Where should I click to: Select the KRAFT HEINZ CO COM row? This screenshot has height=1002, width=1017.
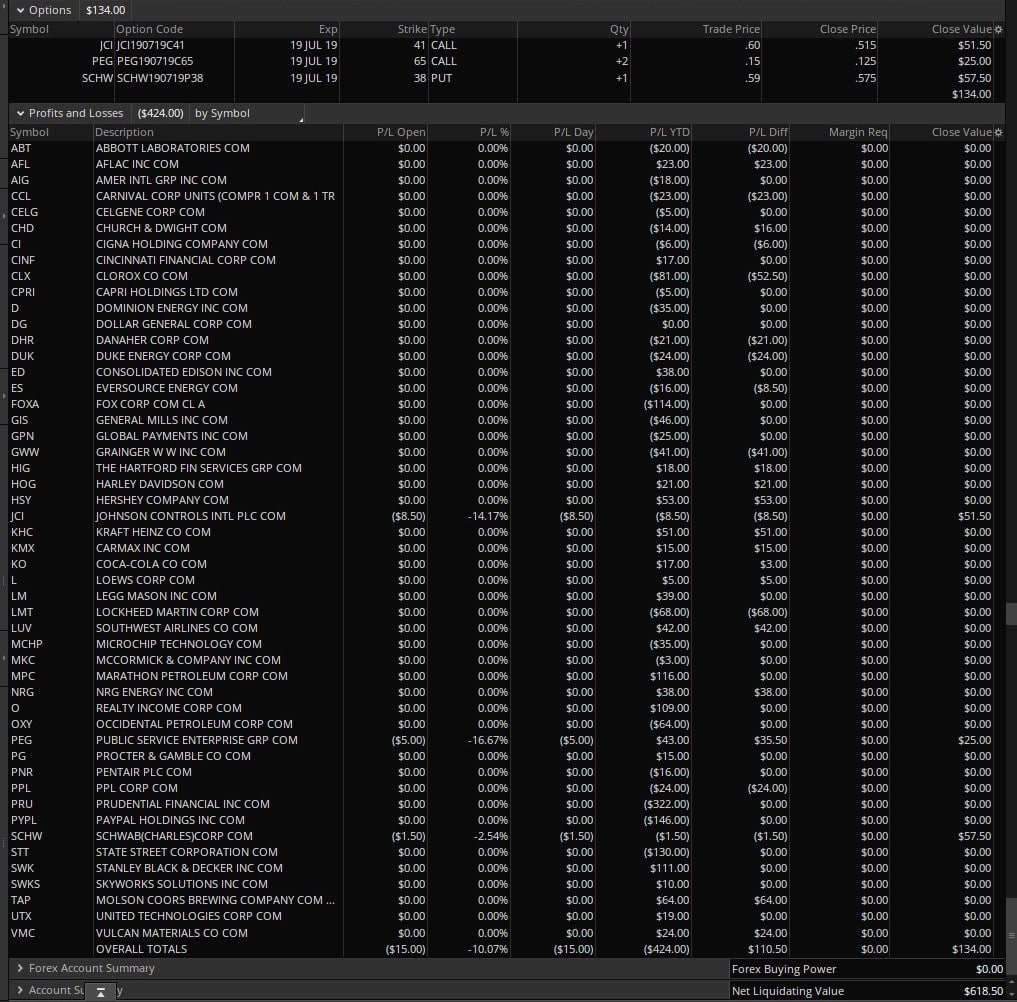501,532
